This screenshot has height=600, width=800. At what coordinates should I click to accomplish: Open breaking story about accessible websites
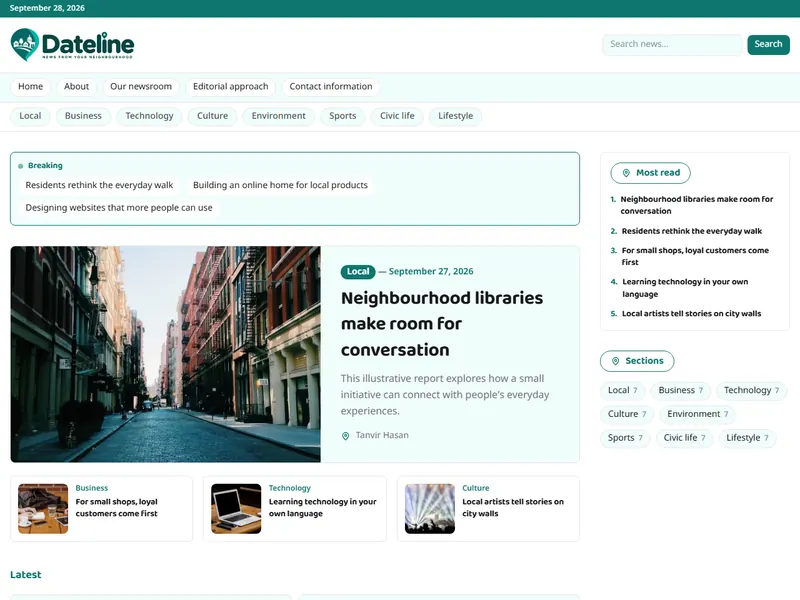(119, 208)
